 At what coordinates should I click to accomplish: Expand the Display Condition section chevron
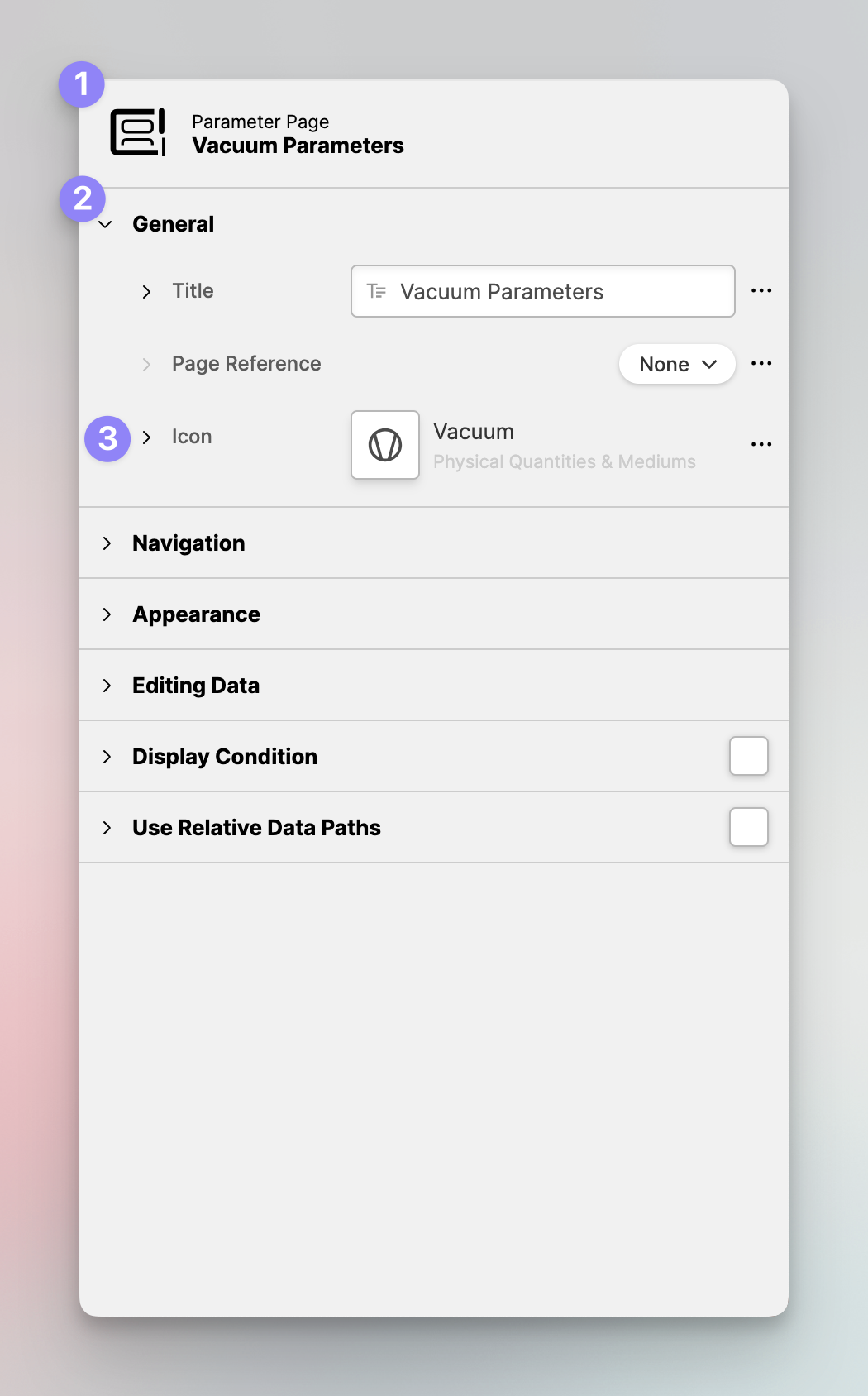tap(107, 757)
